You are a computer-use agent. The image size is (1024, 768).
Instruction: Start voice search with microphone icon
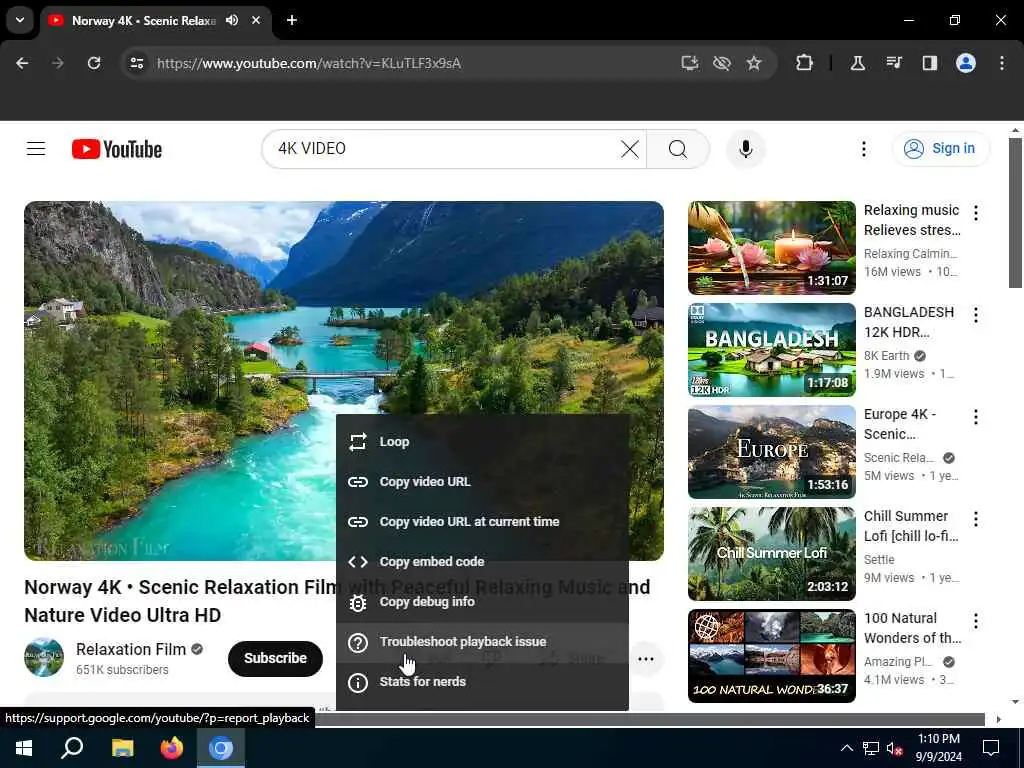point(745,149)
